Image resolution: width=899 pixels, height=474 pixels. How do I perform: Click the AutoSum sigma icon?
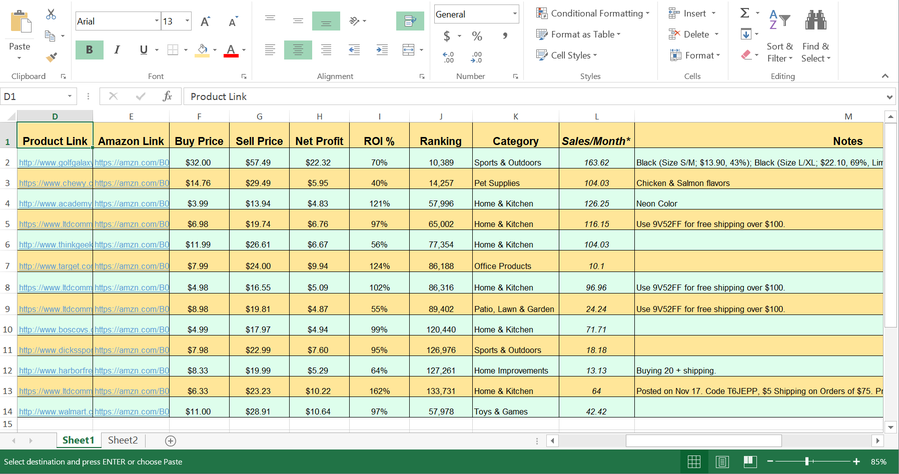pyautogui.click(x=745, y=13)
